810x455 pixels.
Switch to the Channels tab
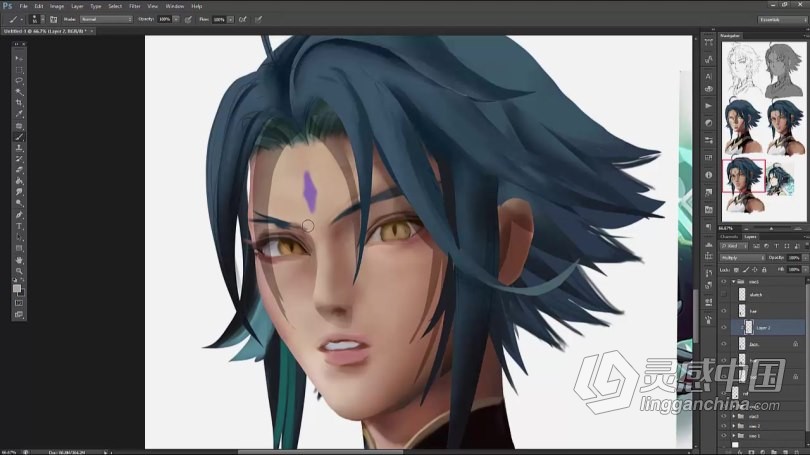[729, 237]
